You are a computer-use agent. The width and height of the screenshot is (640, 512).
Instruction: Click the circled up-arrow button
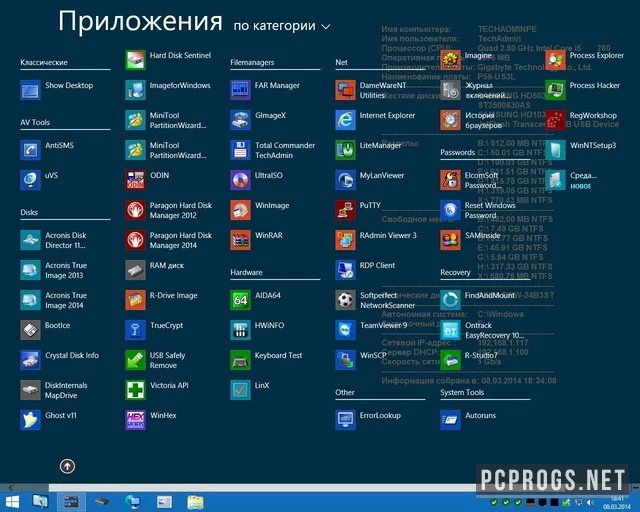click(67, 466)
